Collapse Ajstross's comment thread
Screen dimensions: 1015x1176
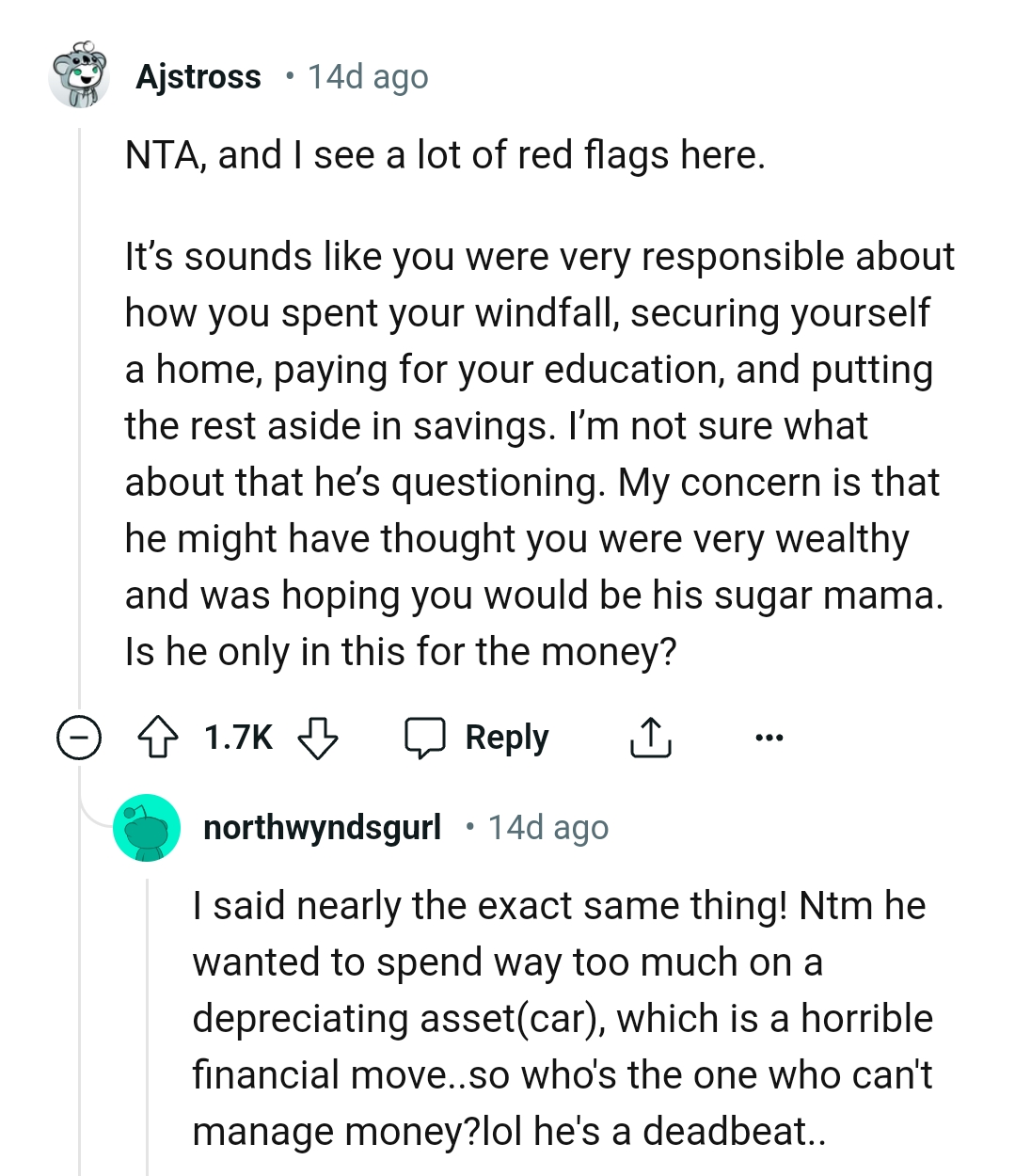tap(81, 737)
